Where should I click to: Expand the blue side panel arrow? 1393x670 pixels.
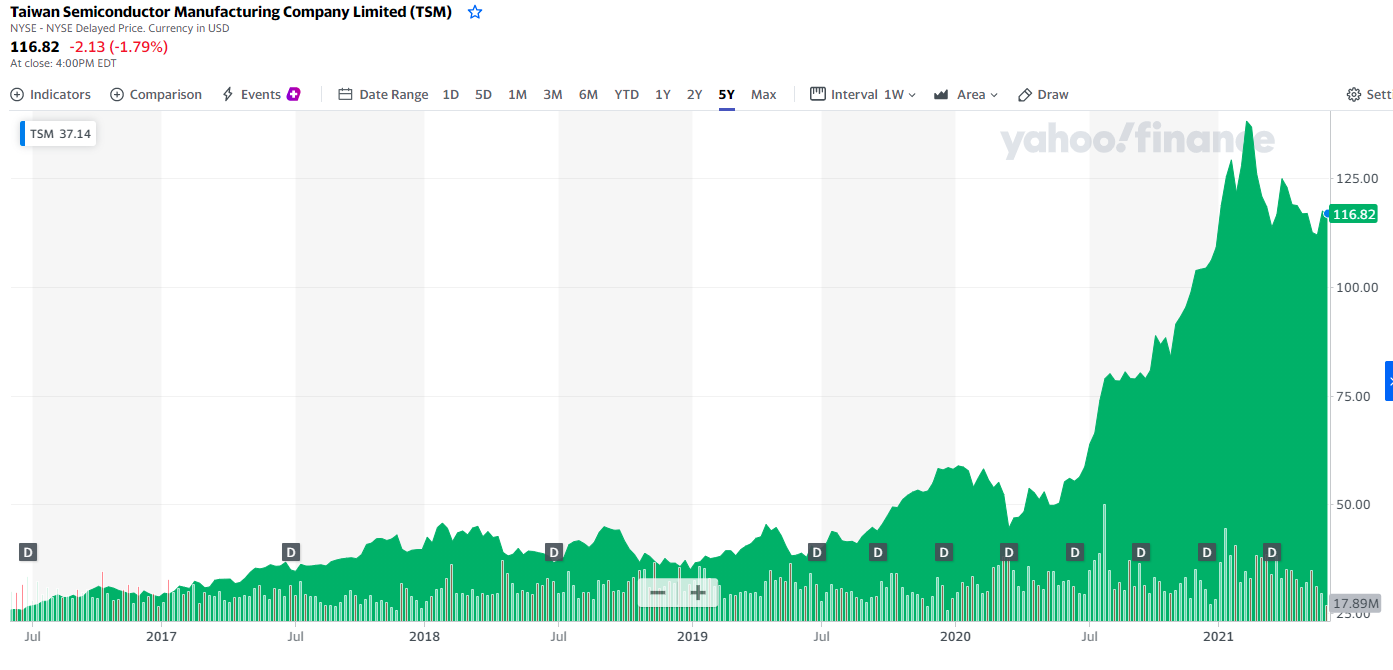point(1388,381)
